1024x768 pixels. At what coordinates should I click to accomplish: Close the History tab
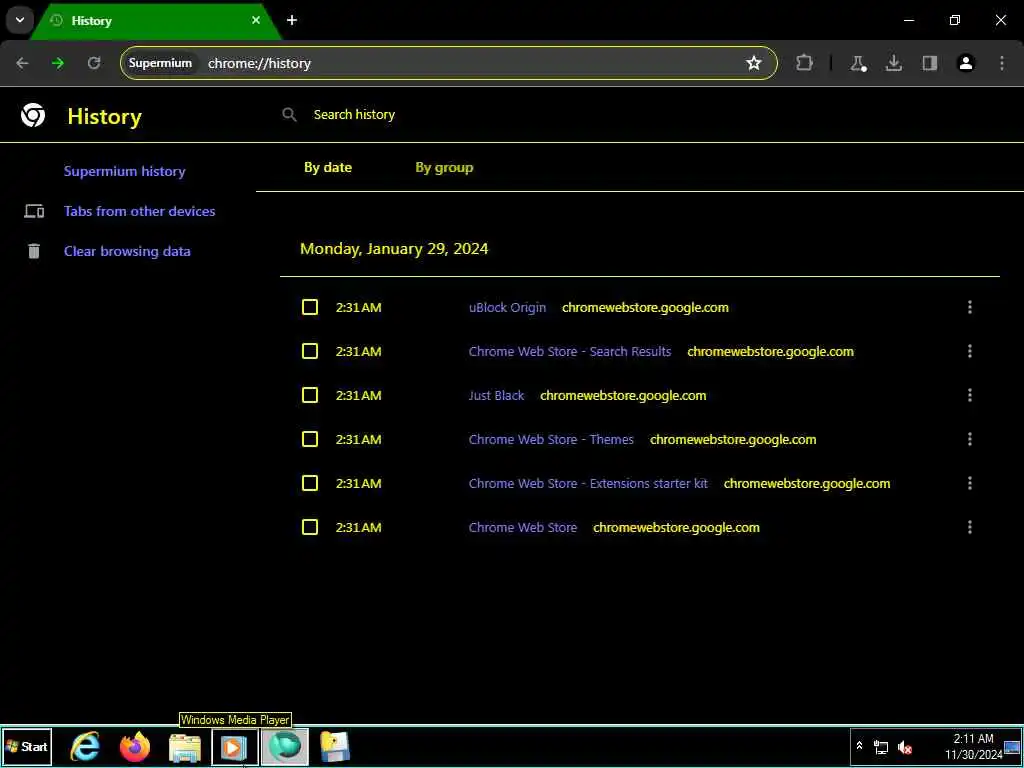coord(256,20)
